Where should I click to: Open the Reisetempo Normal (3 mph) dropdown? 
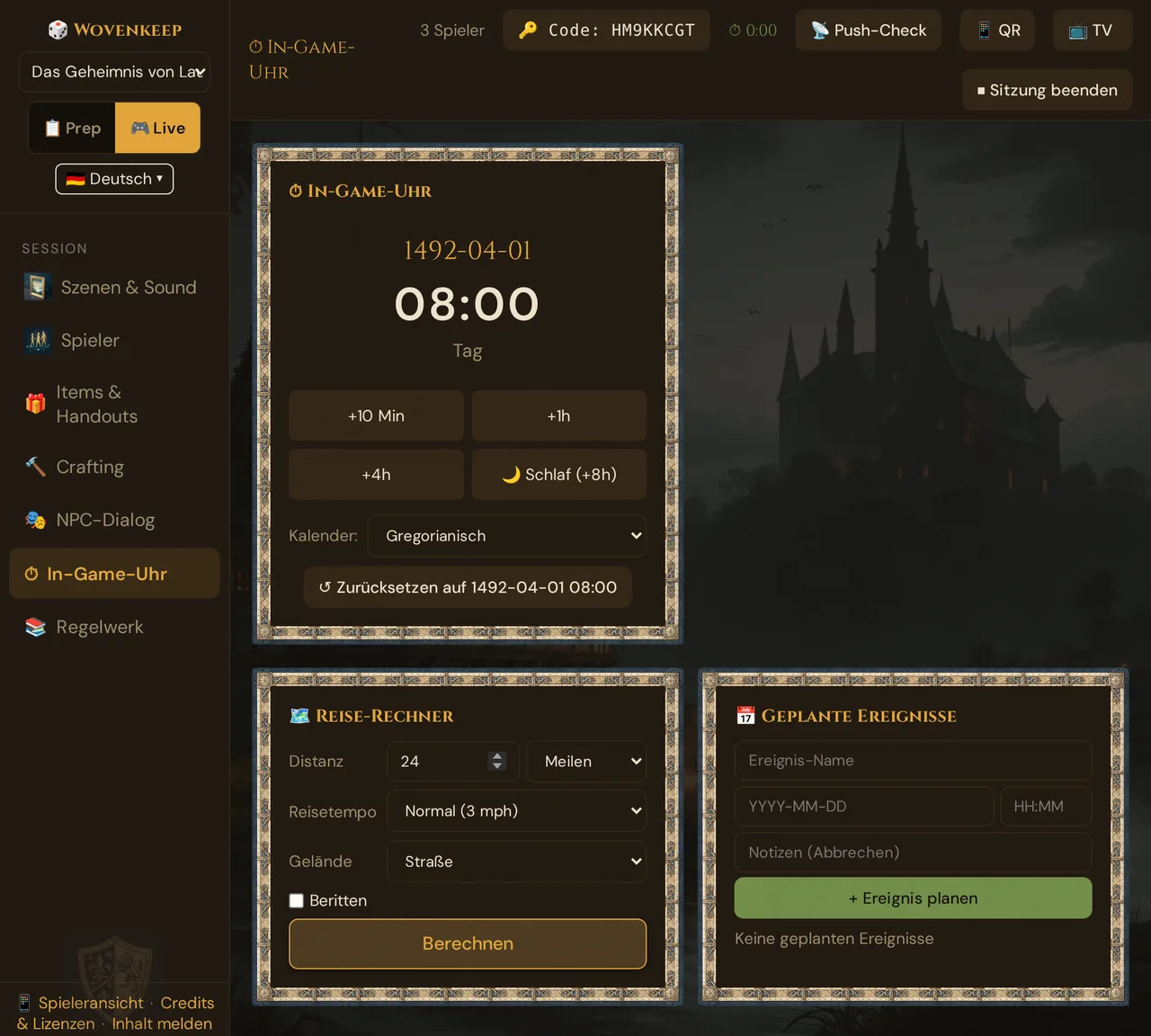pyautogui.click(x=517, y=811)
